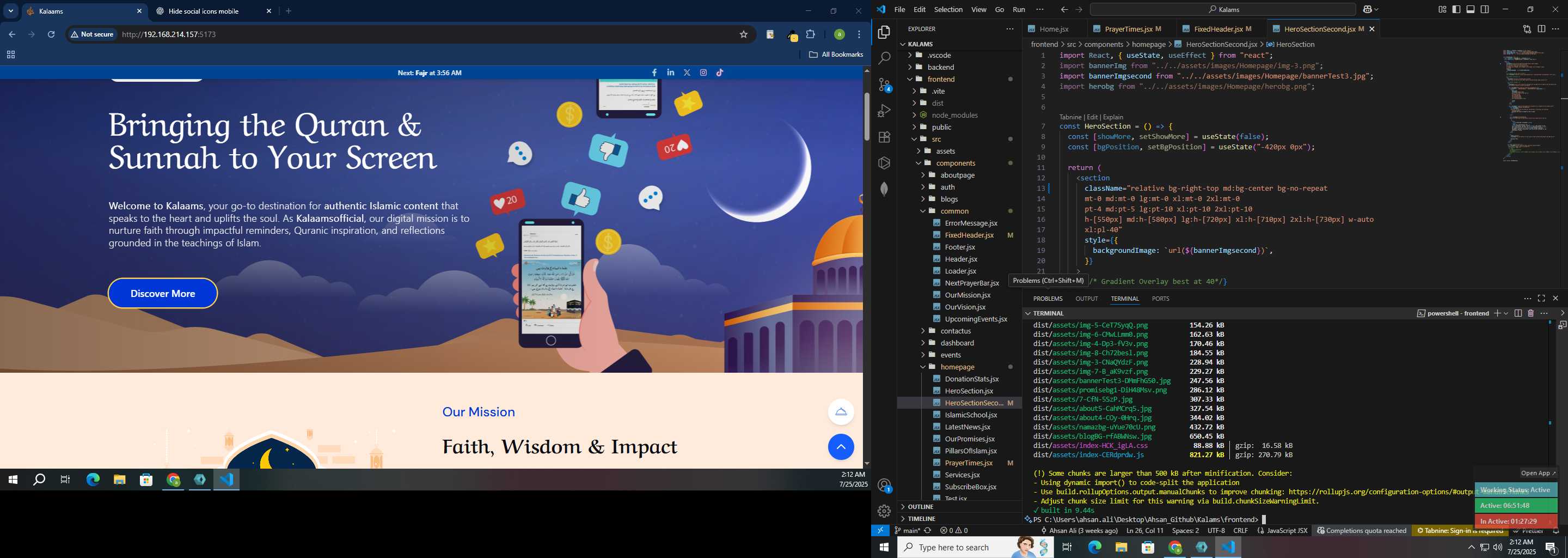Open Microsoft Edge from right taskbar
This screenshot has height=558, width=1568.
coord(1094,547)
